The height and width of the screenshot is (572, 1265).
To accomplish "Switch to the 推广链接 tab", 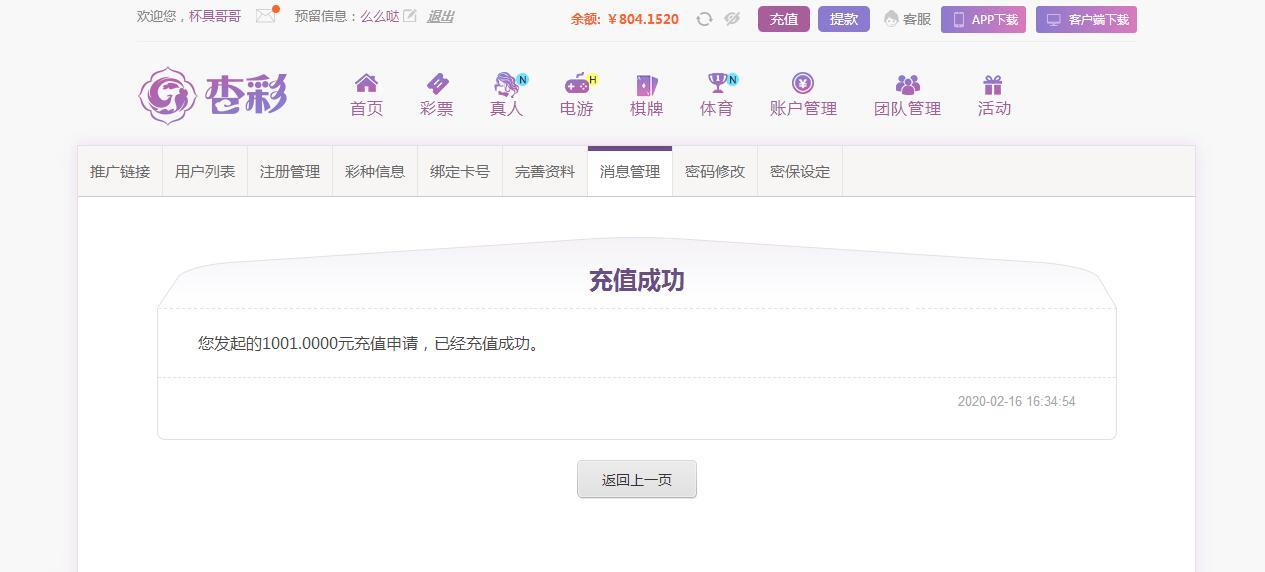I will tap(120, 171).
